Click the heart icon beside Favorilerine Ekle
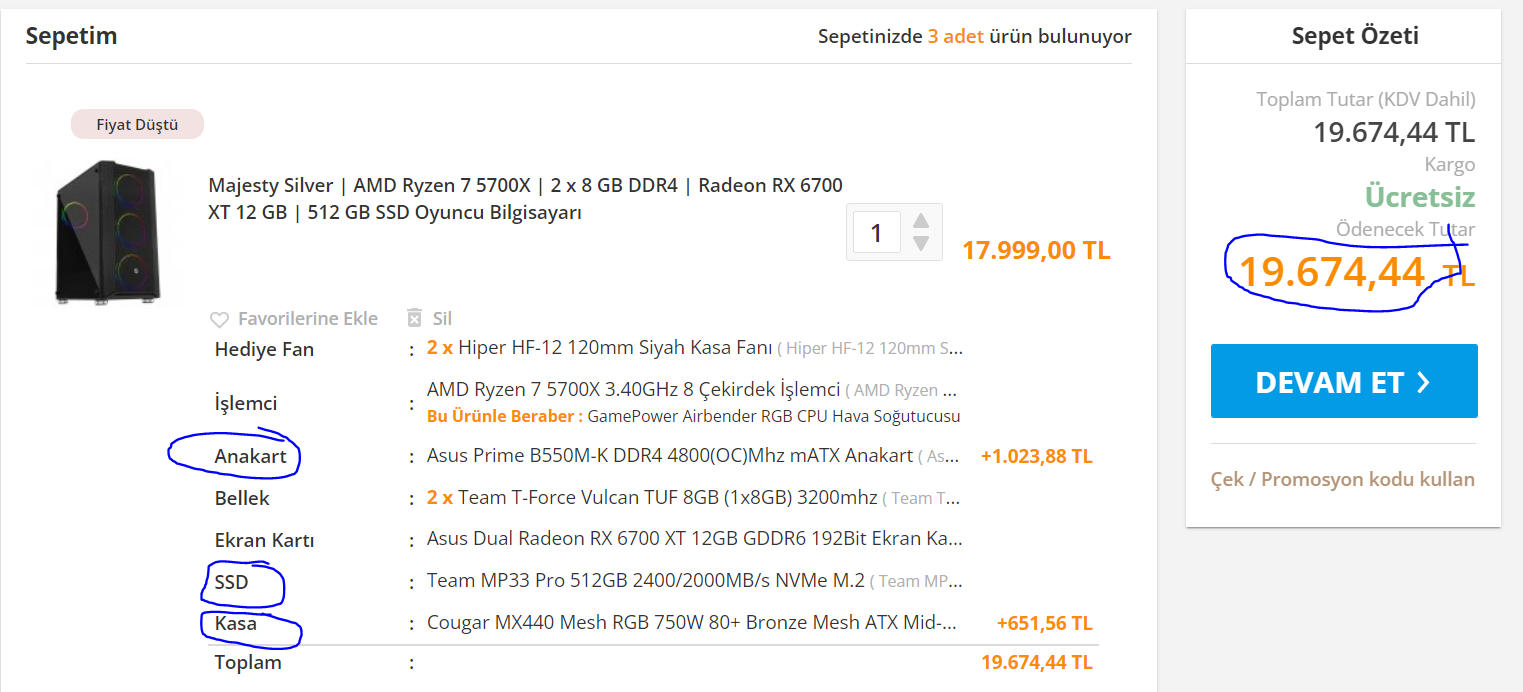This screenshot has height=692, width=1523. pyautogui.click(x=219, y=319)
